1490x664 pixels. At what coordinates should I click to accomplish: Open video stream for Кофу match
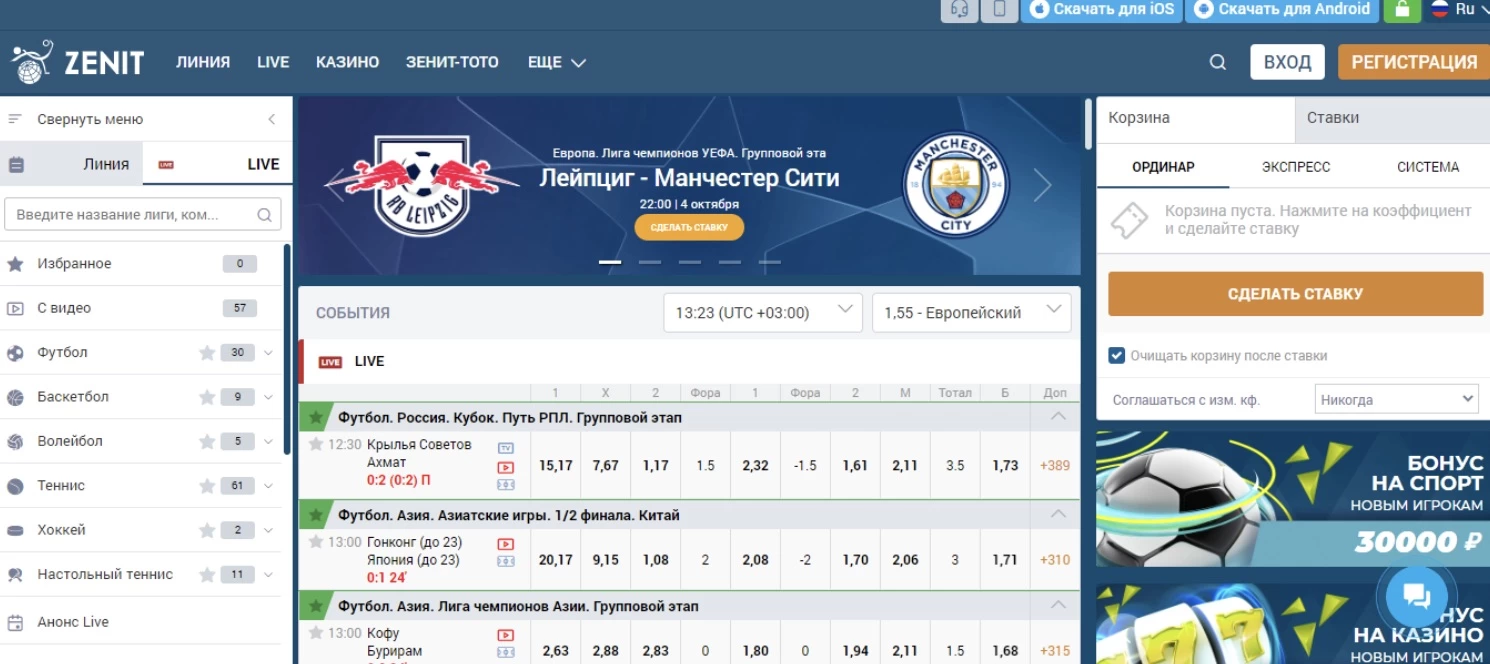coord(506,634)
